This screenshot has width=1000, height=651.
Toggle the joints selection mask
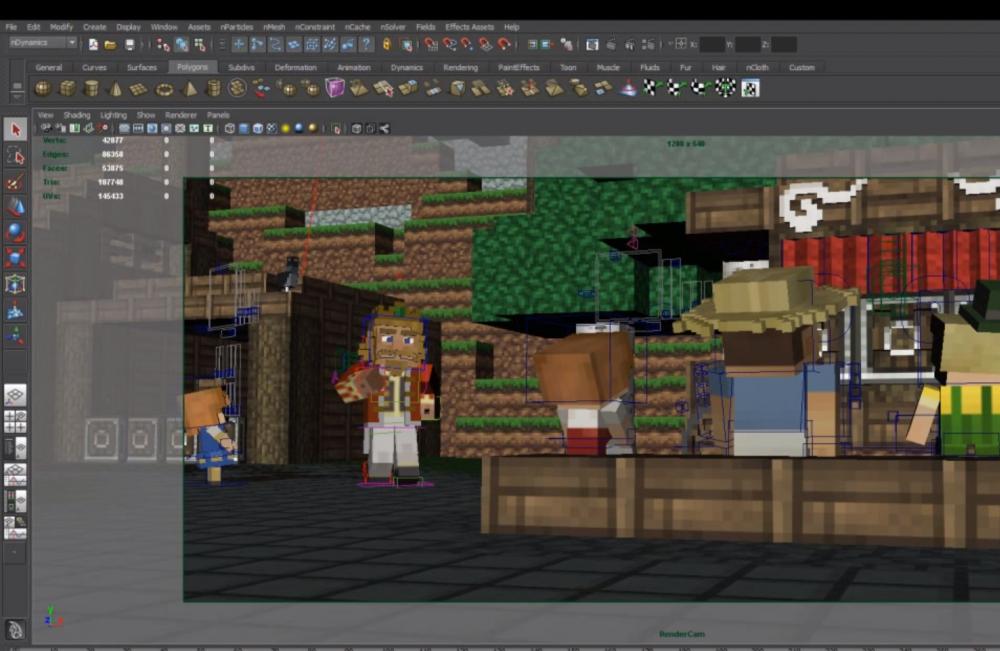(x=257, y=45)
